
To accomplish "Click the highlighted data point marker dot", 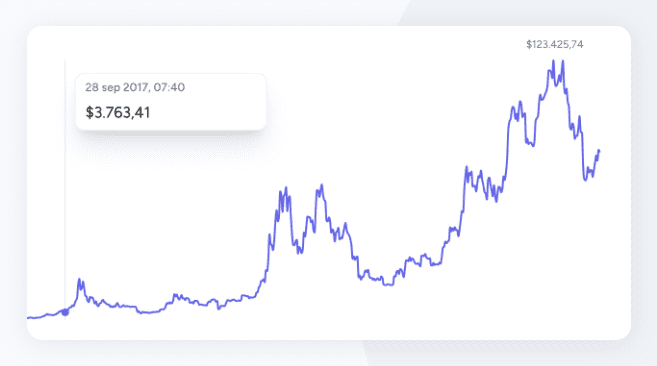I will (65, 312).
